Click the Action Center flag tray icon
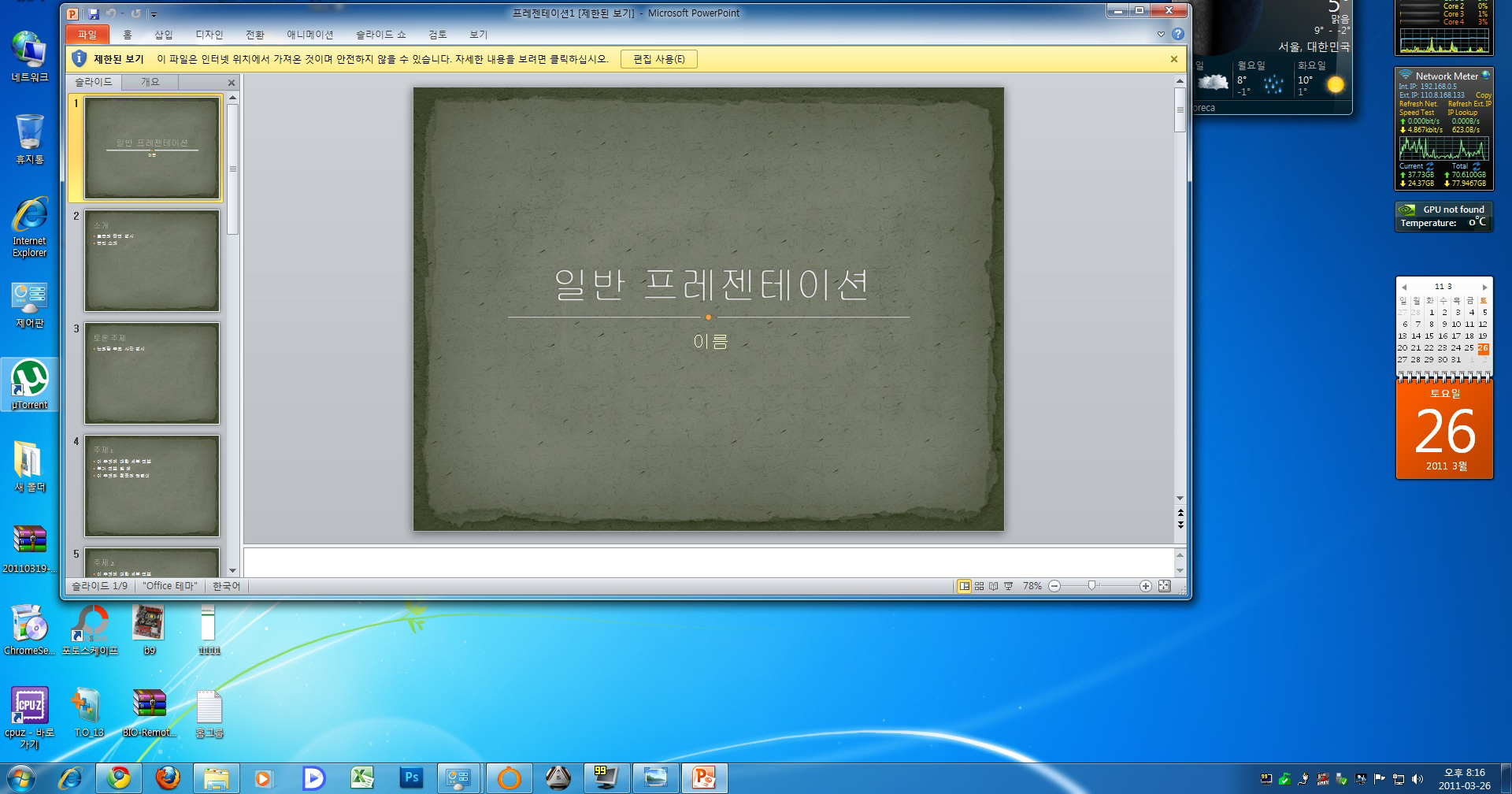Screen dimensions: 1512x794 [1379, 779]
